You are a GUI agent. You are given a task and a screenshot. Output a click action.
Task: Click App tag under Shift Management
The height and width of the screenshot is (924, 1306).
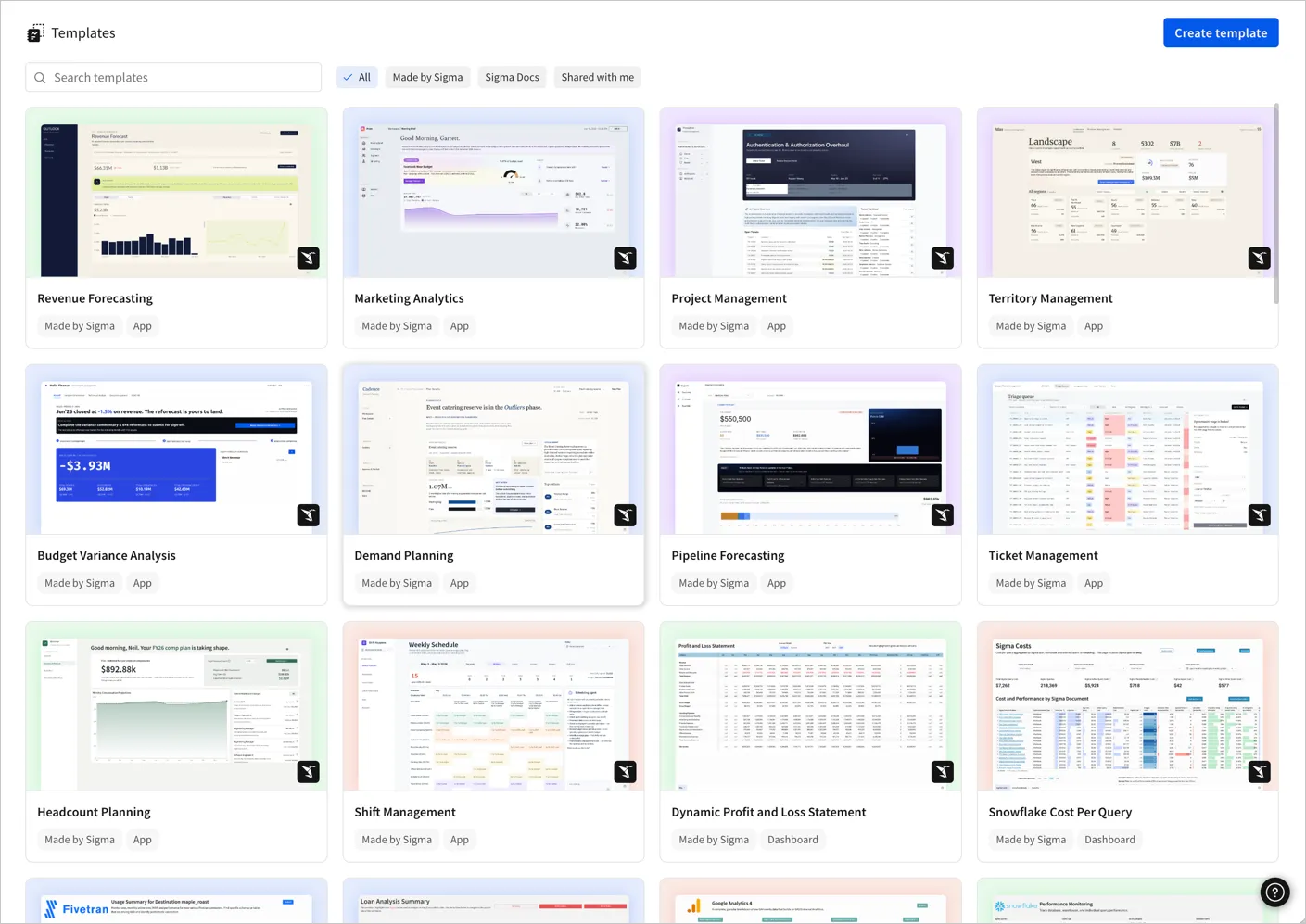tap(460, 840)
